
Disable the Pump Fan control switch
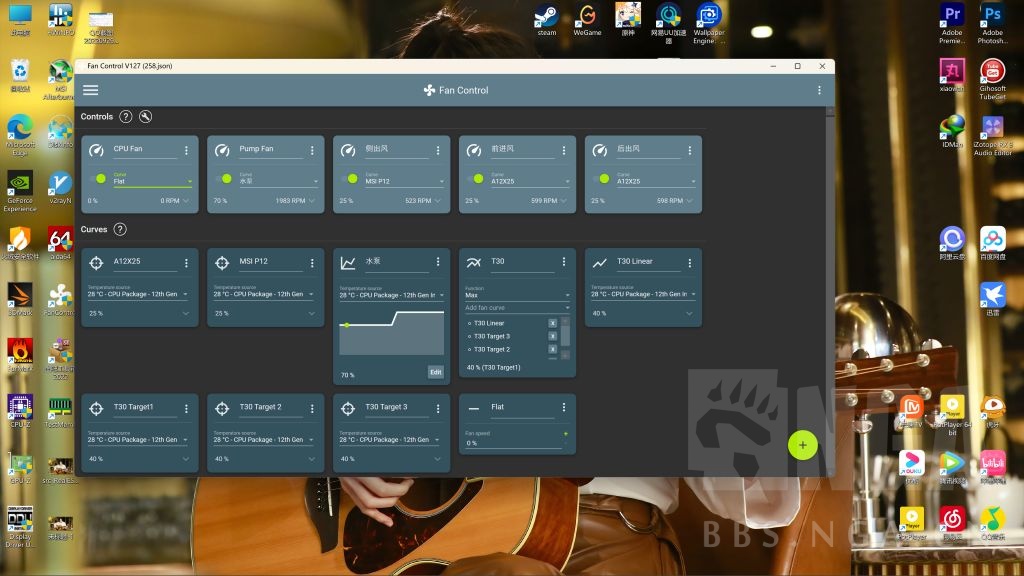click(x=224, y=179)
